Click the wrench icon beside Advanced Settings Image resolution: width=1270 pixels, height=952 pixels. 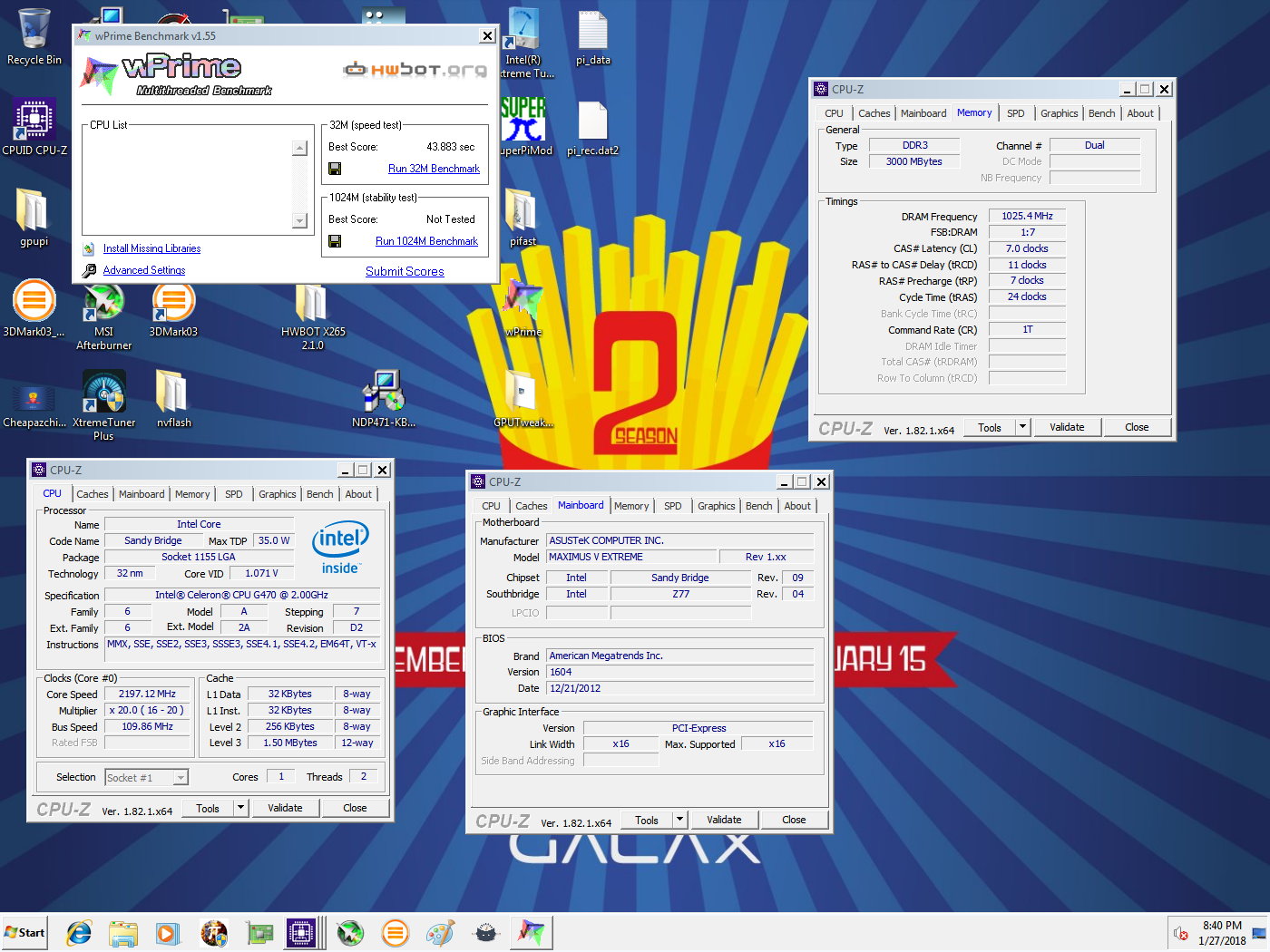point(89,270)
